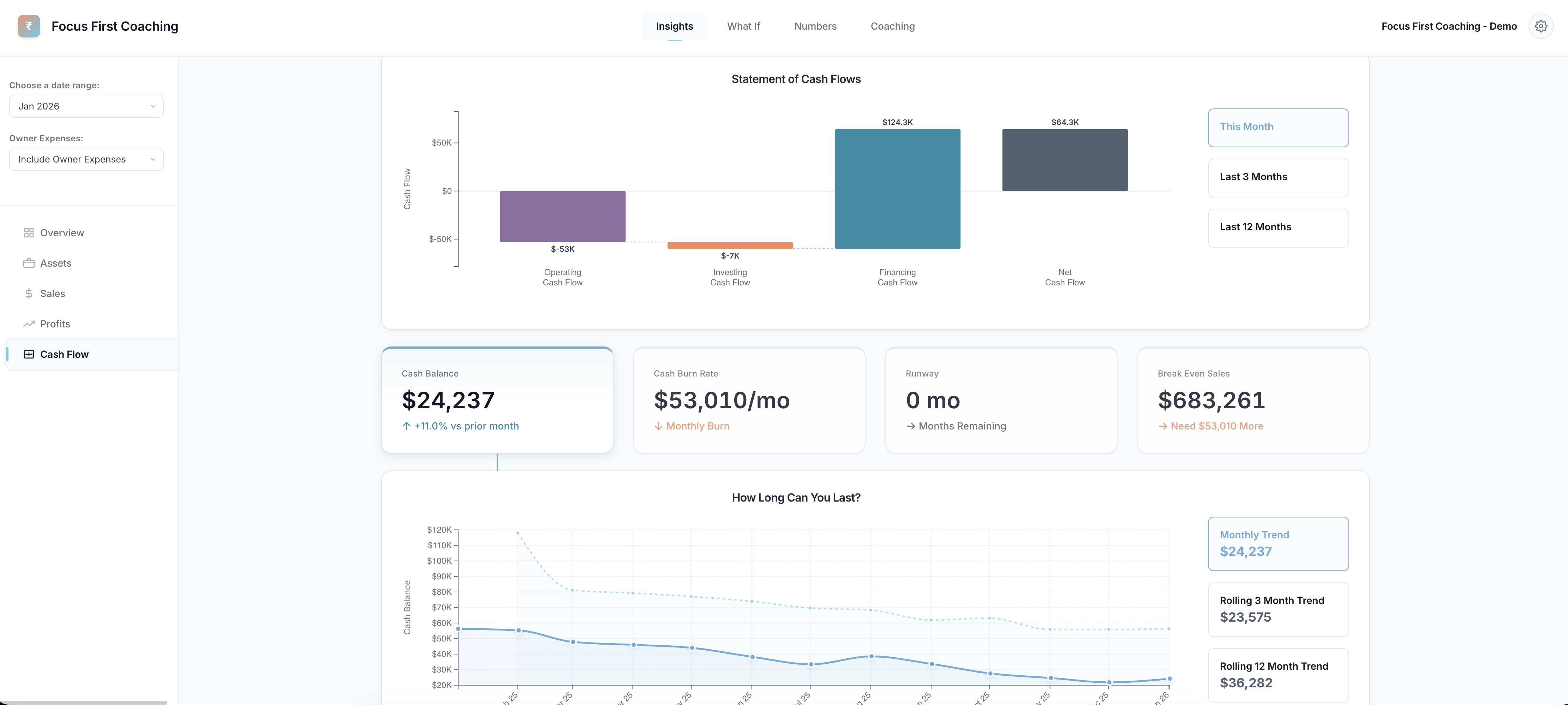This screenshot has width=1568, height=705.
Task: Open the Jan 2026 date range dropdown
Action: 86,106
